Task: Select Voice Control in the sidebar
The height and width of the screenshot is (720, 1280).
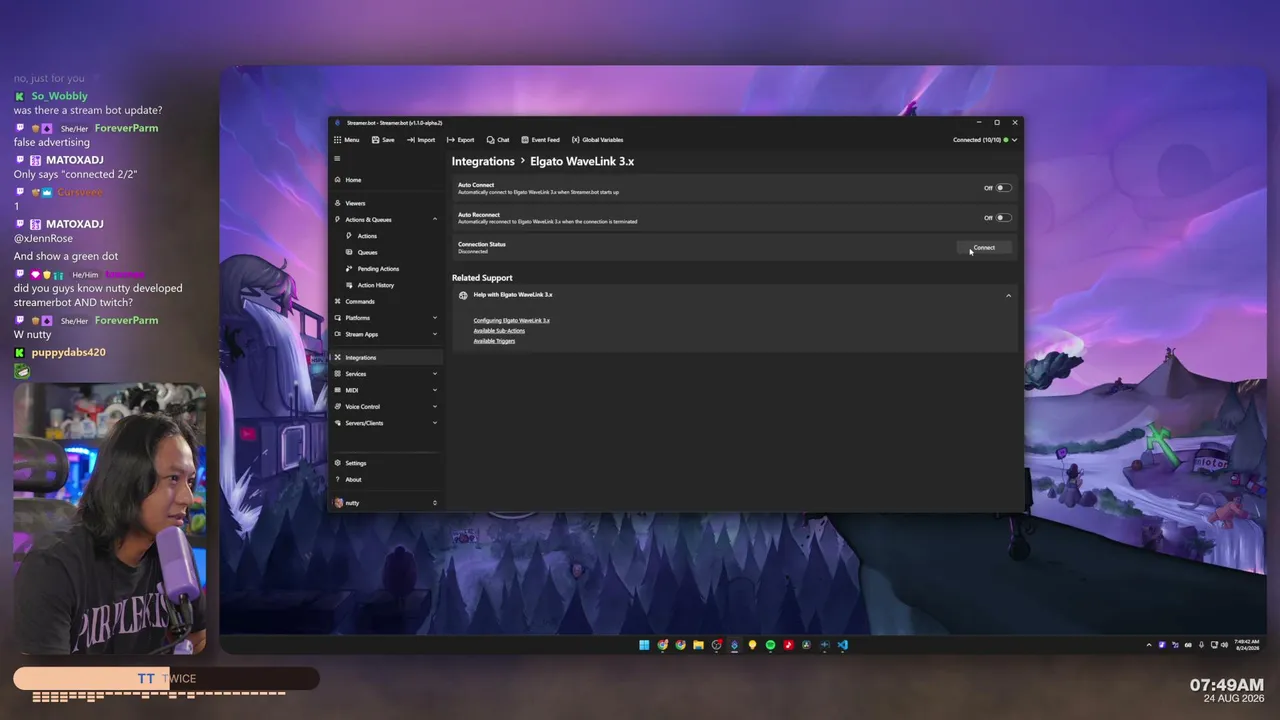Action: pos(387,407)
